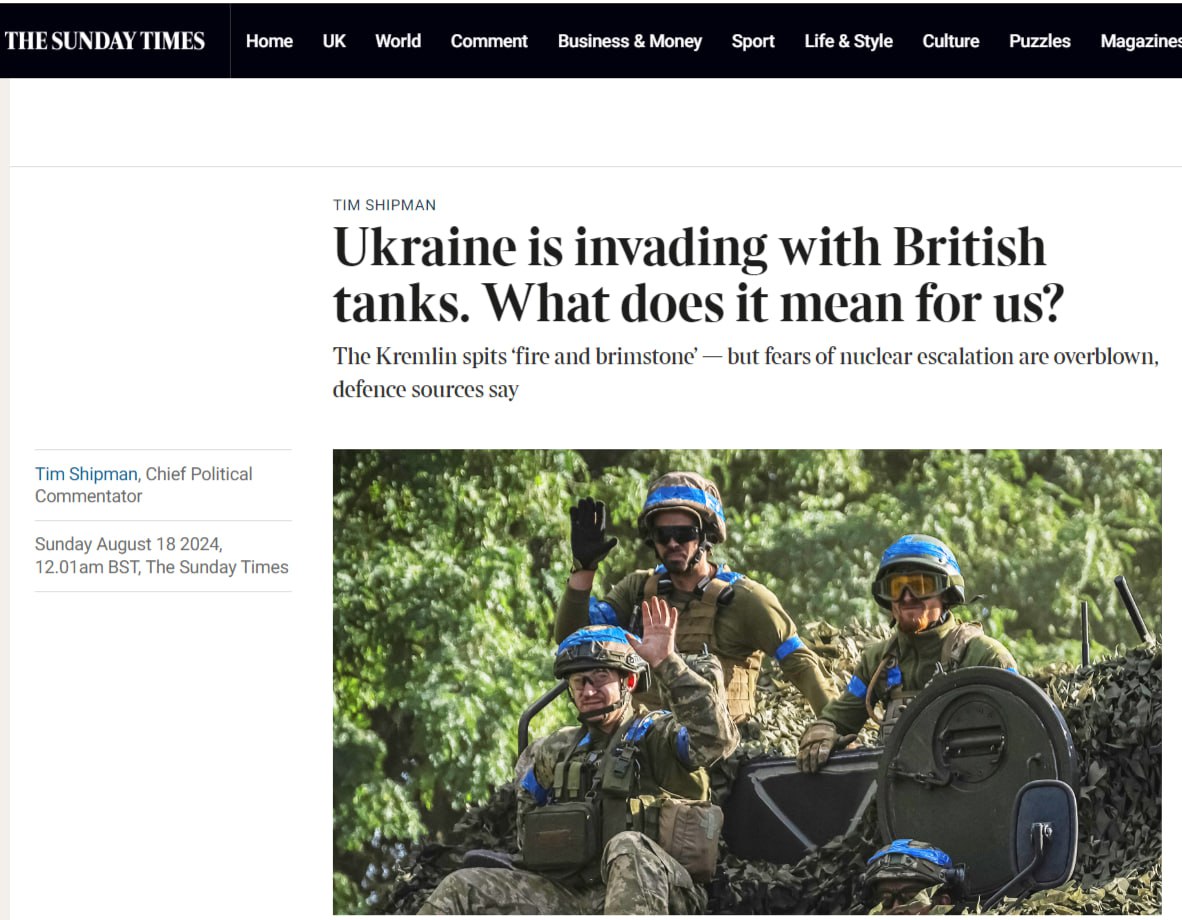Click the TIM SHIPMAN label above headline
This screenshot has height=920, width=1182.
tap(384, 205)
